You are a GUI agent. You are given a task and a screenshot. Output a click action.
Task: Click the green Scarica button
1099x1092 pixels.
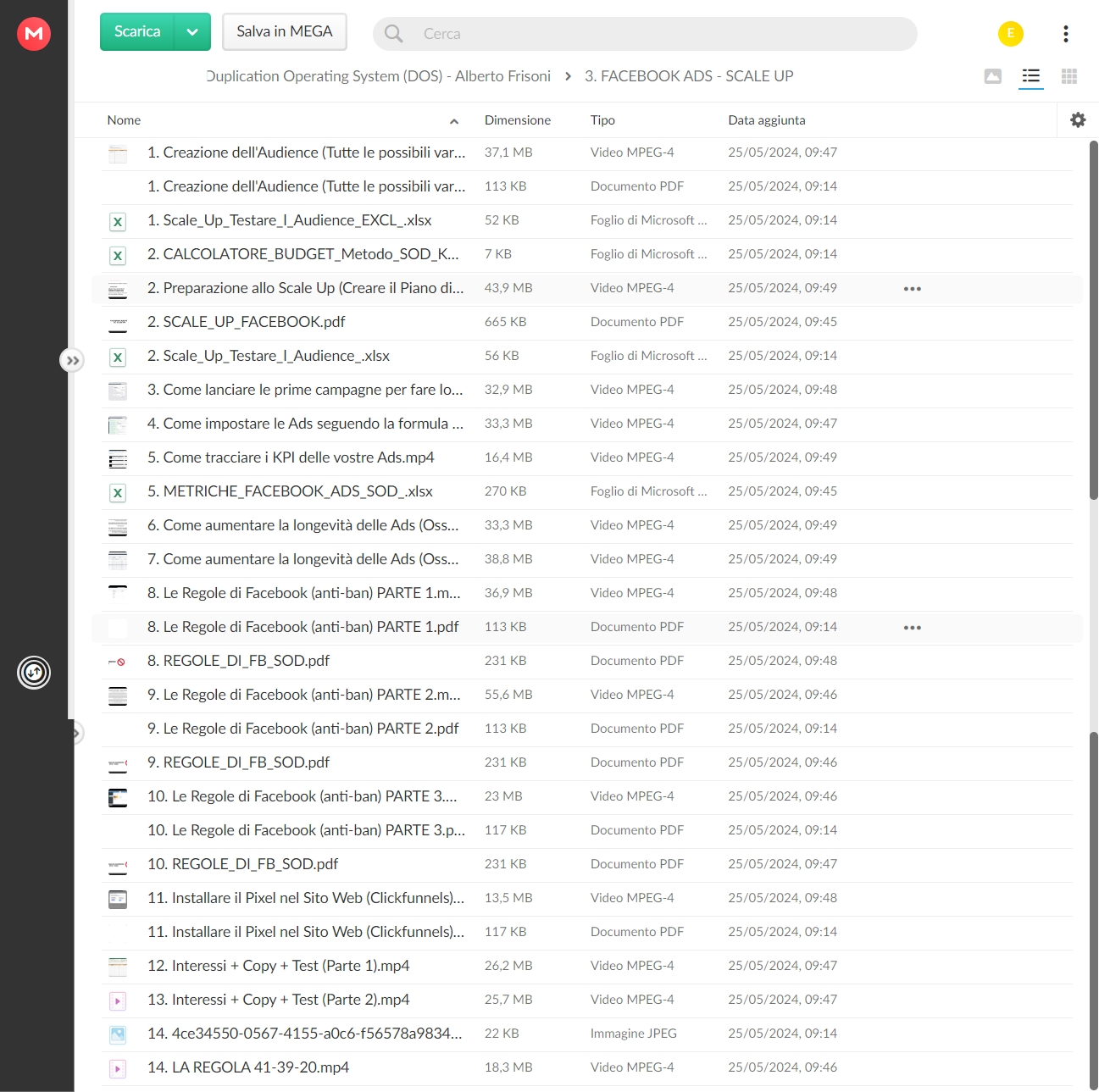[137, 32]
